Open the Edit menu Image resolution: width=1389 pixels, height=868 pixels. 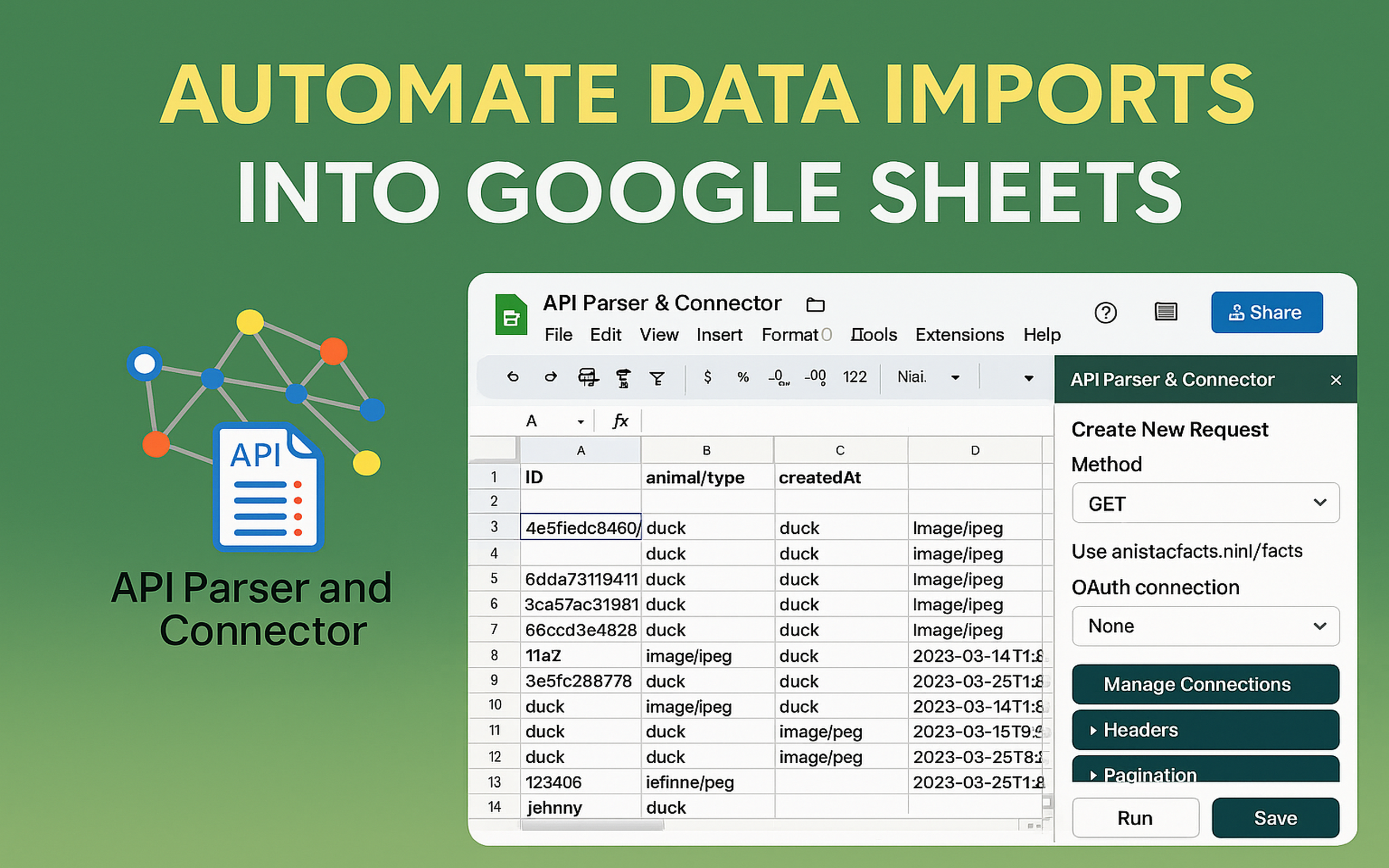606,335
